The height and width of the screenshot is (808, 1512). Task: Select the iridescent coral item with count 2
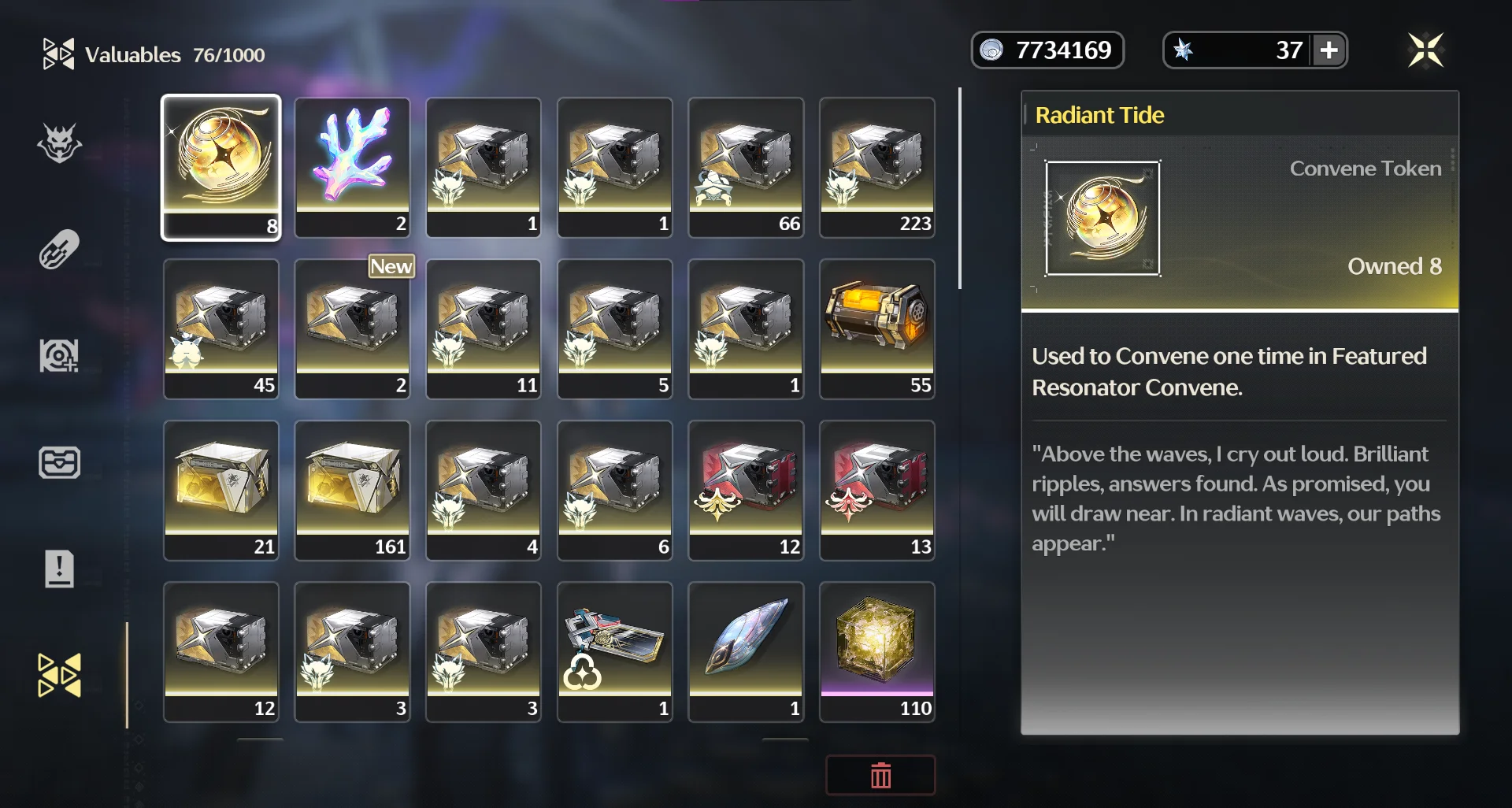point(352,168)
